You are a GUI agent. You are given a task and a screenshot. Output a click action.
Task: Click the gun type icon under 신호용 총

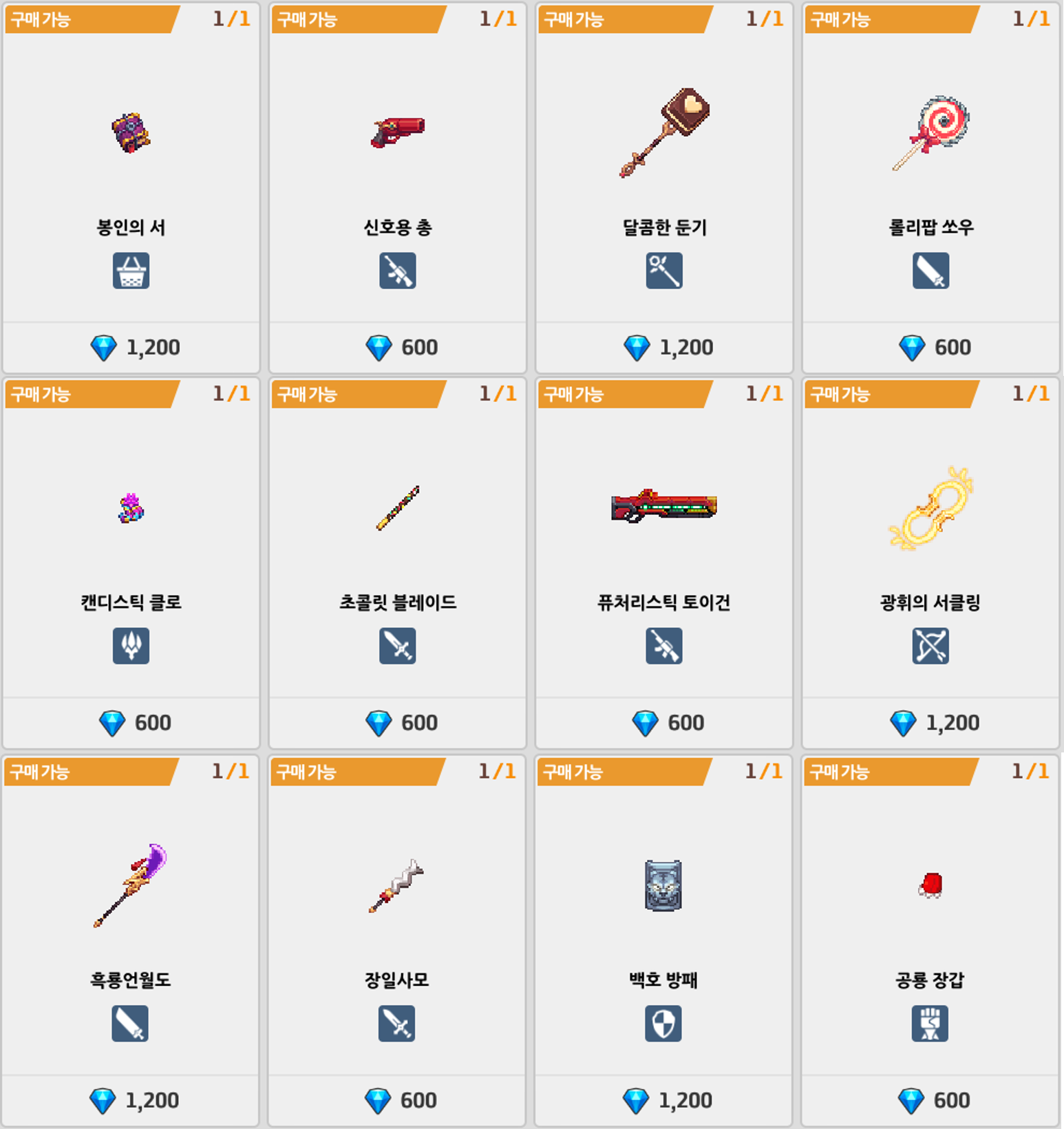(398, 271)
